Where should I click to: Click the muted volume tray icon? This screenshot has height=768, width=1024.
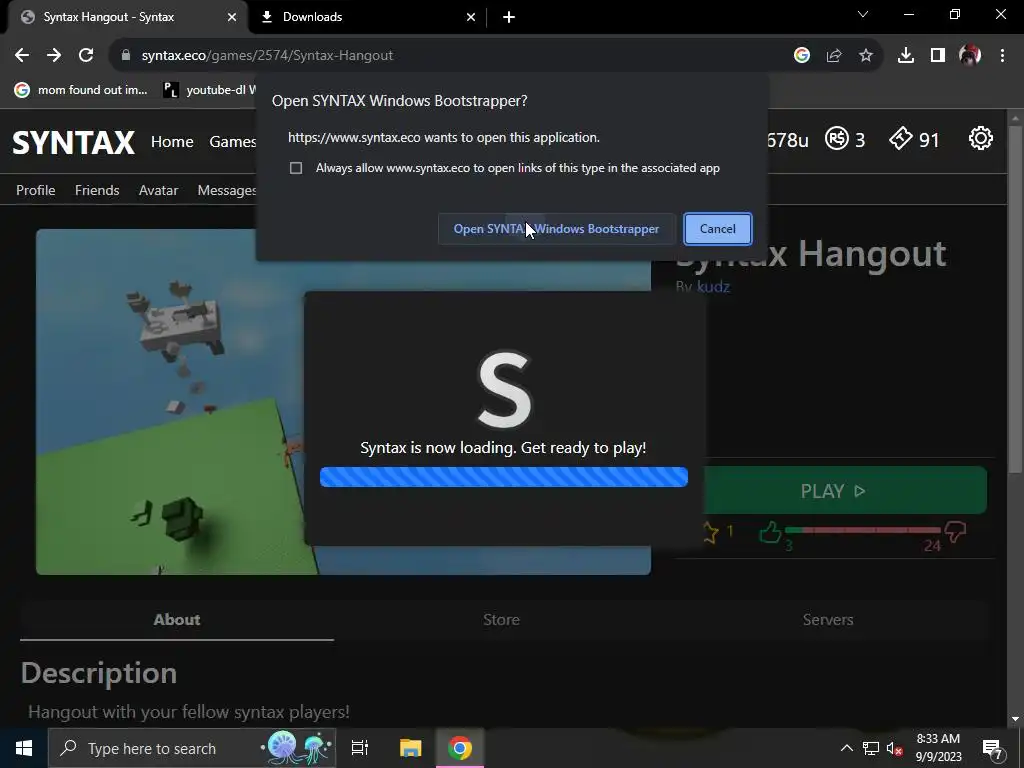tap(894, 748)
